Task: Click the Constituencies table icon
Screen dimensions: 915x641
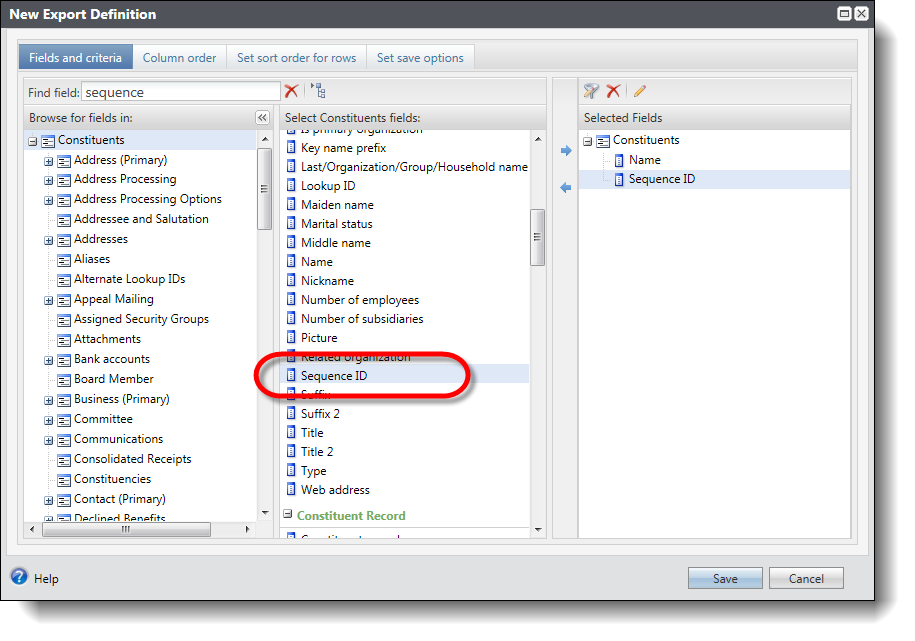Action: pos(64,480)
